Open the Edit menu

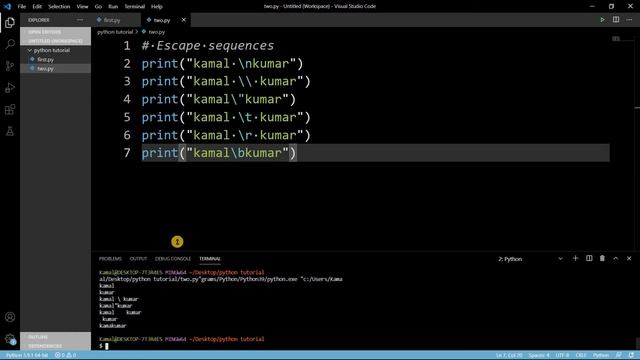37,7
